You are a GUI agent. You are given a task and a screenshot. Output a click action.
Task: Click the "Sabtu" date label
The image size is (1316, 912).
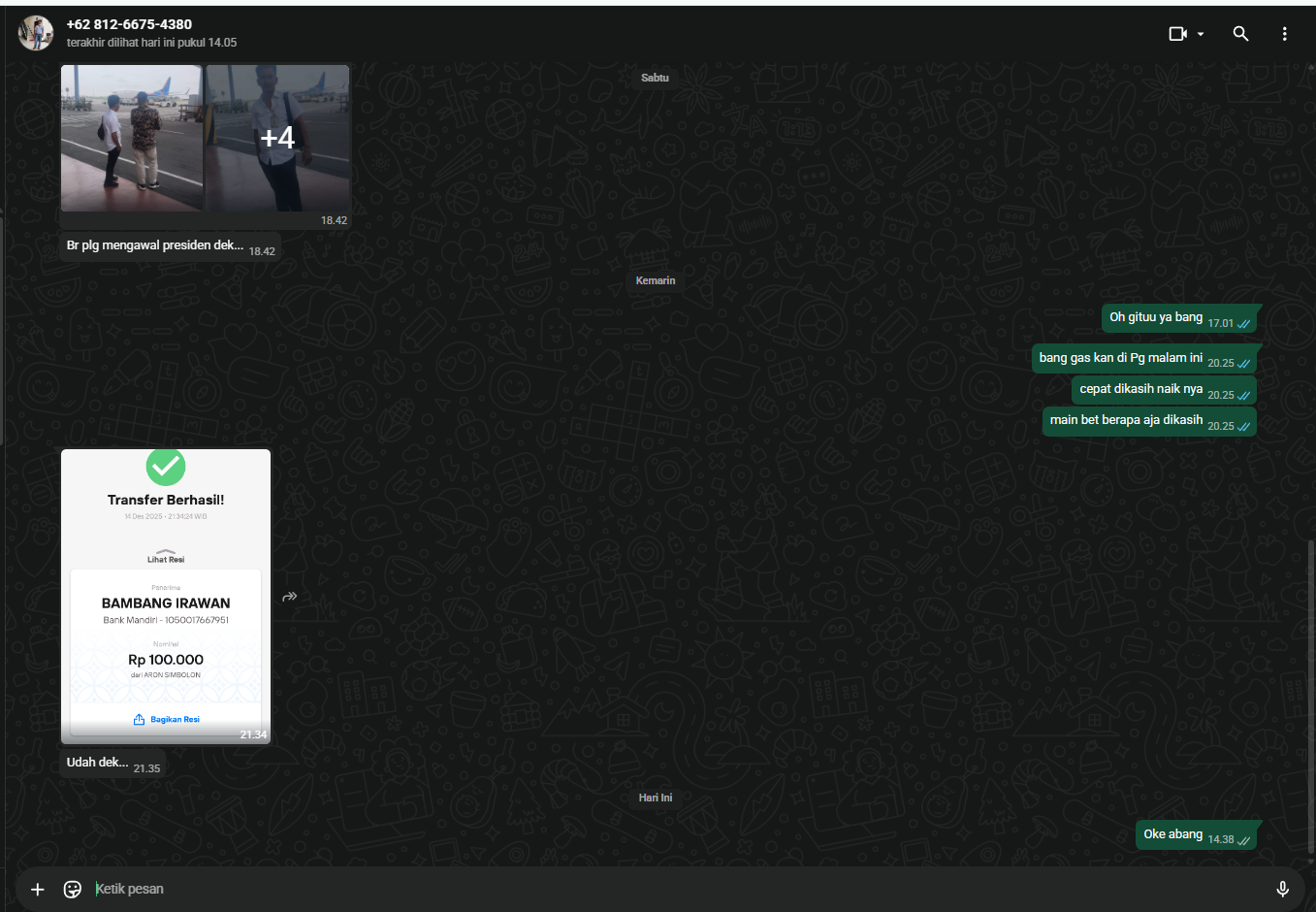[x=655, y=78]
